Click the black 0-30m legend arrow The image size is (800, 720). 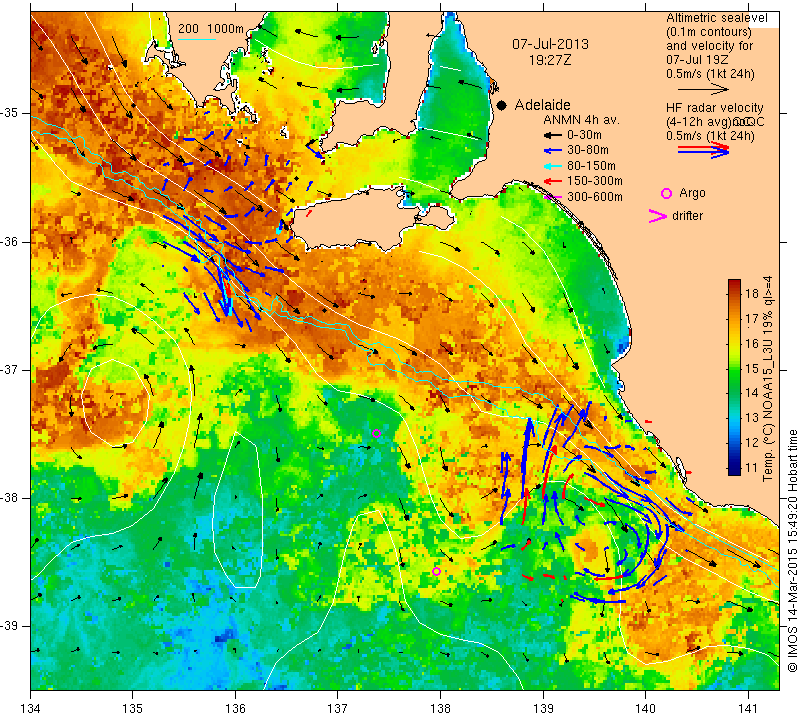(x=552, y=136)
